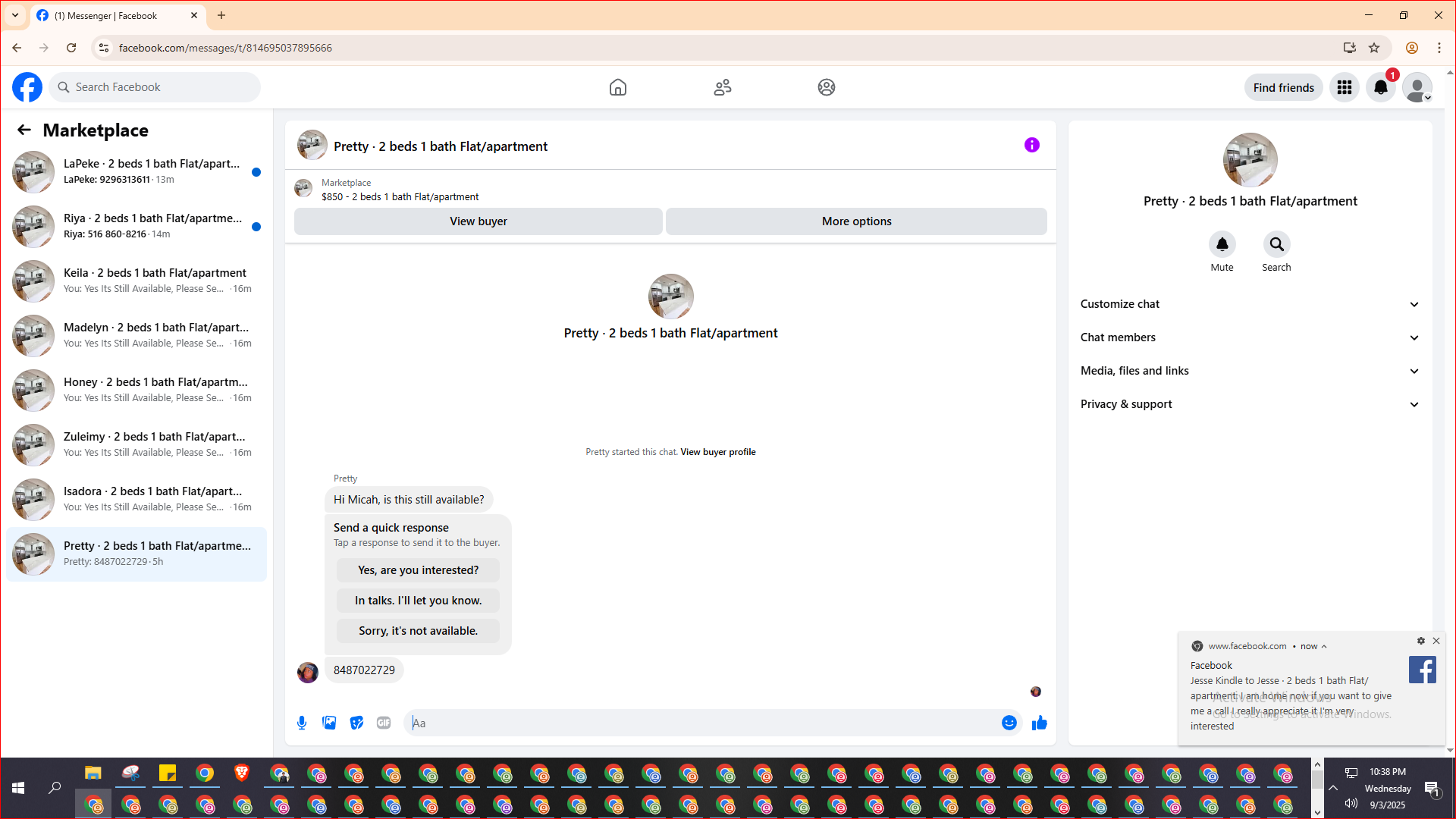Record a voice clip with microphone icon

(x=302, y=723)
